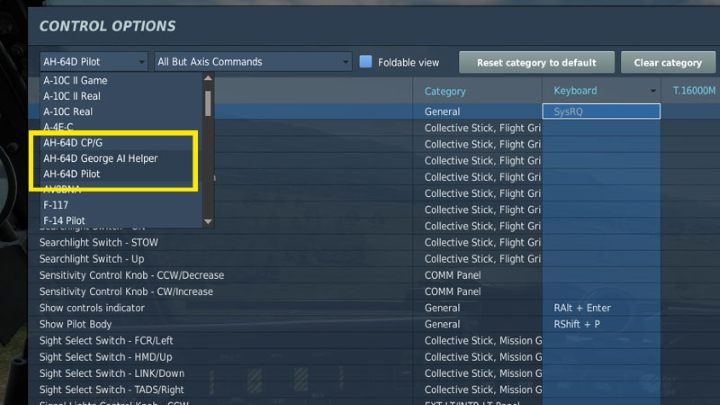Click the aircraft list scrollbar thumb

(x=208, y=103)
